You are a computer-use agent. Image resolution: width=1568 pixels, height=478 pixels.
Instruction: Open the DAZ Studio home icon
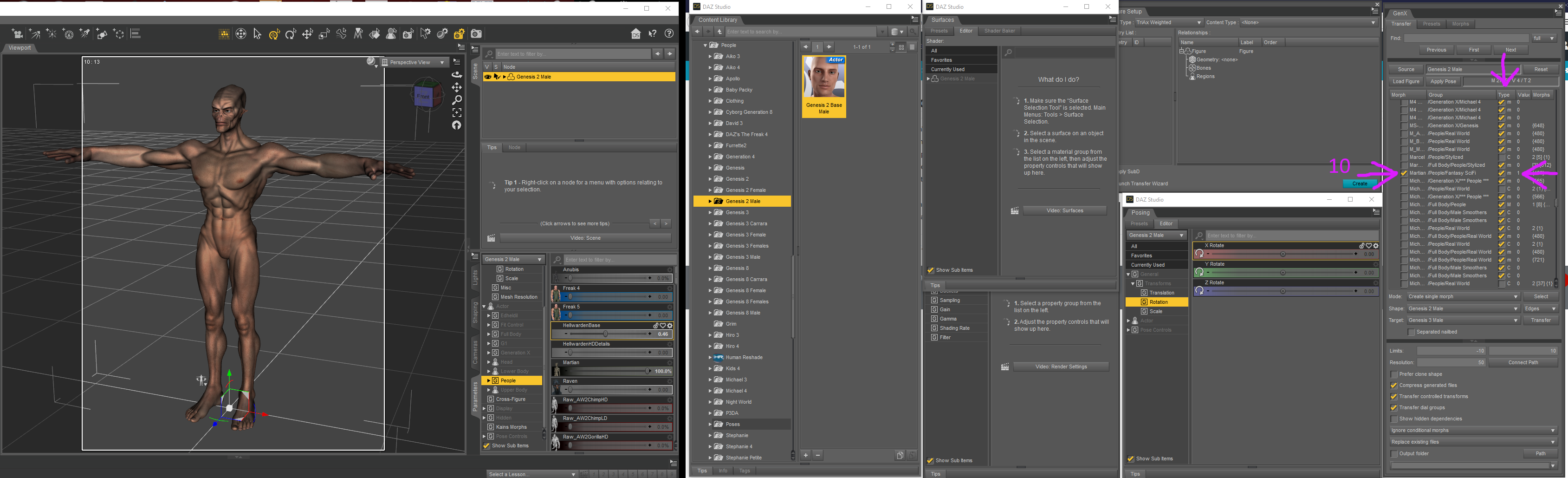click(635, 34)
